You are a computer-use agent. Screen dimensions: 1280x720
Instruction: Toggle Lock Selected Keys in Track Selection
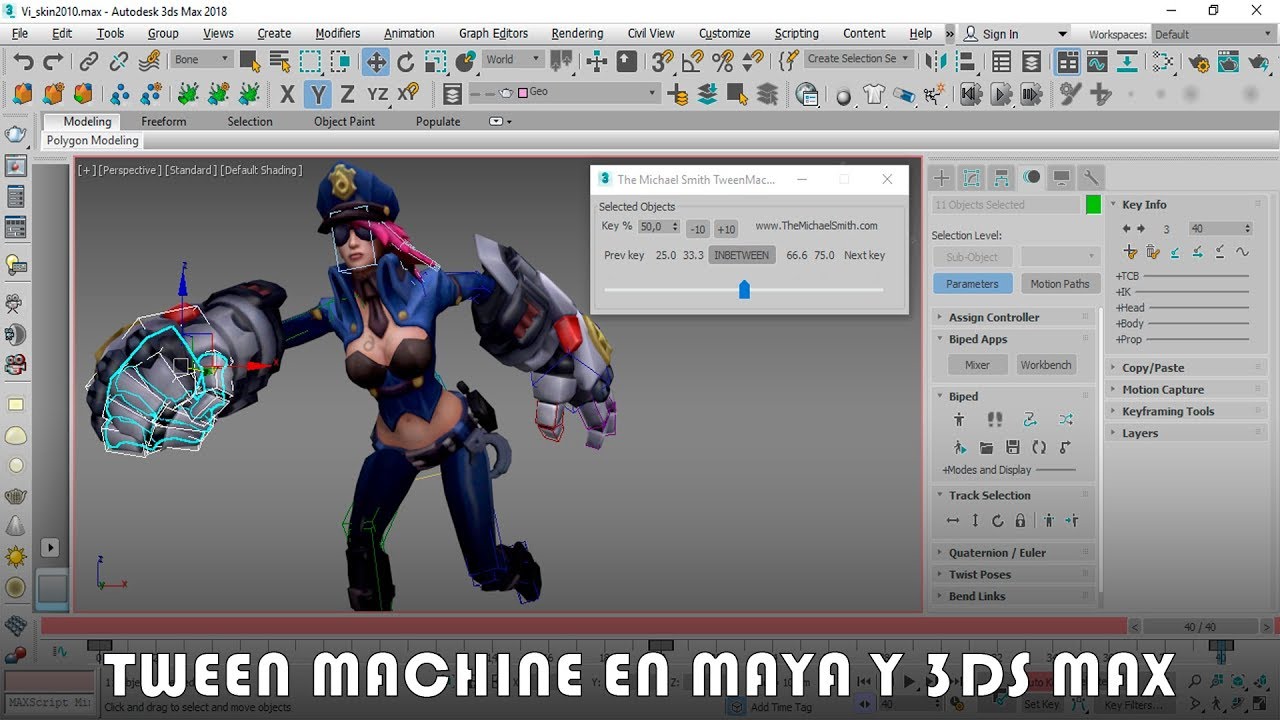(1020, 521)
